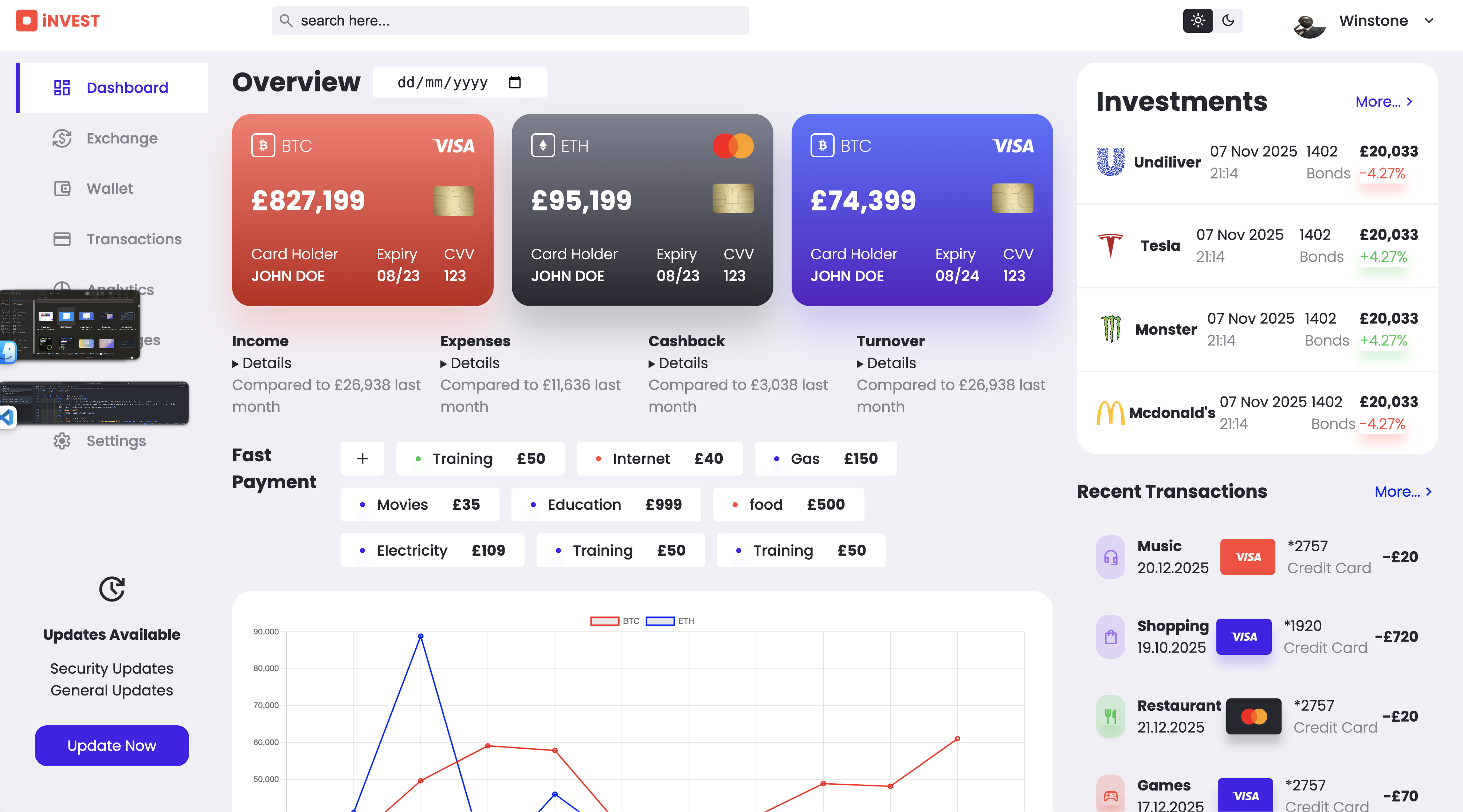Image resolution: width=1463 pixels, height=812 pixels.
Task: Open the Tesla investment row name
Action: (1160, 245)
